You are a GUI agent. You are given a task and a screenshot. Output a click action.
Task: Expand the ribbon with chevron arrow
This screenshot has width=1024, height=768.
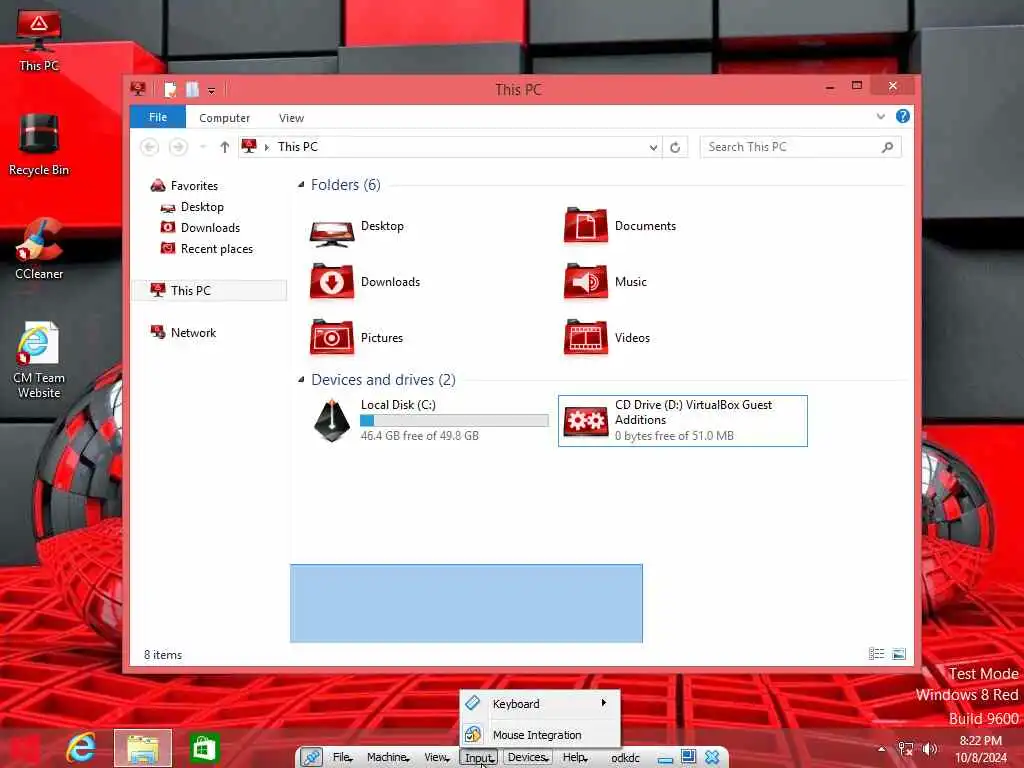click(880, 116)
